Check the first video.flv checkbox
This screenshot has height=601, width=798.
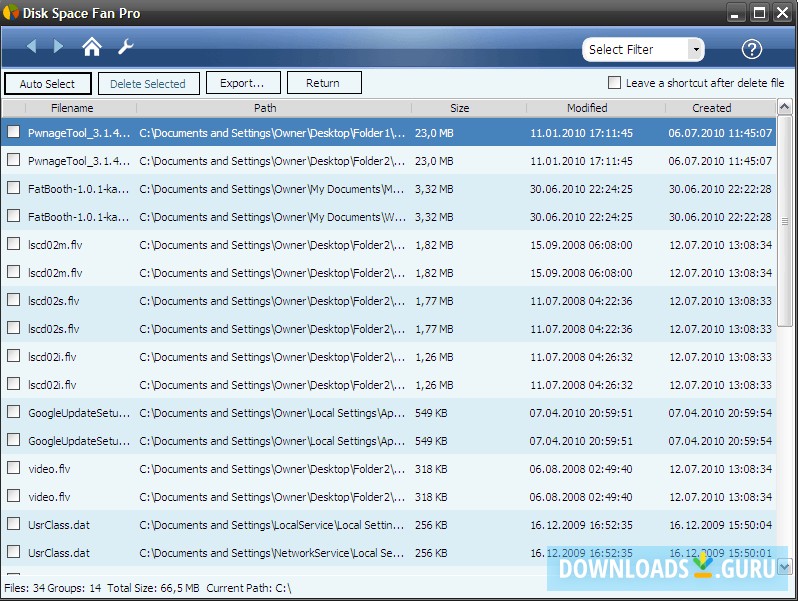tap(14, 468)
